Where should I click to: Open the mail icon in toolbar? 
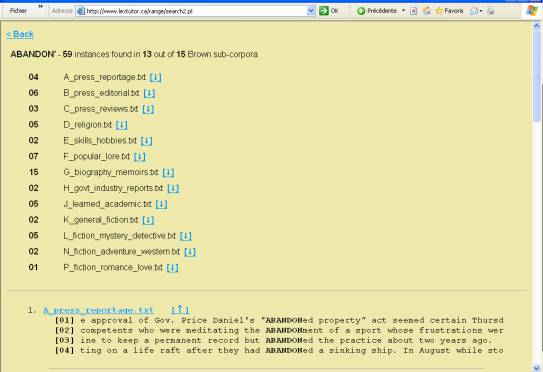[x=474, y=11]
